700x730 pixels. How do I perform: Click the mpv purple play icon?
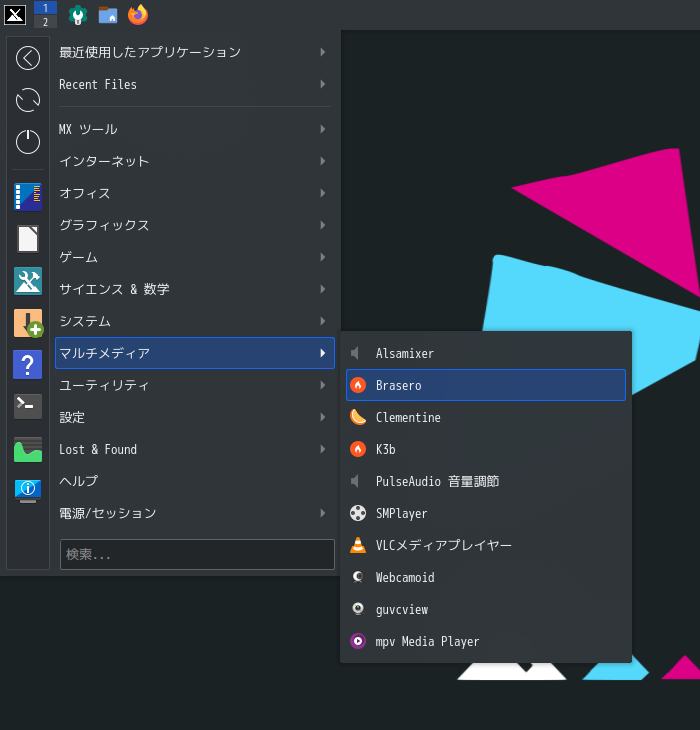point(358,641)
